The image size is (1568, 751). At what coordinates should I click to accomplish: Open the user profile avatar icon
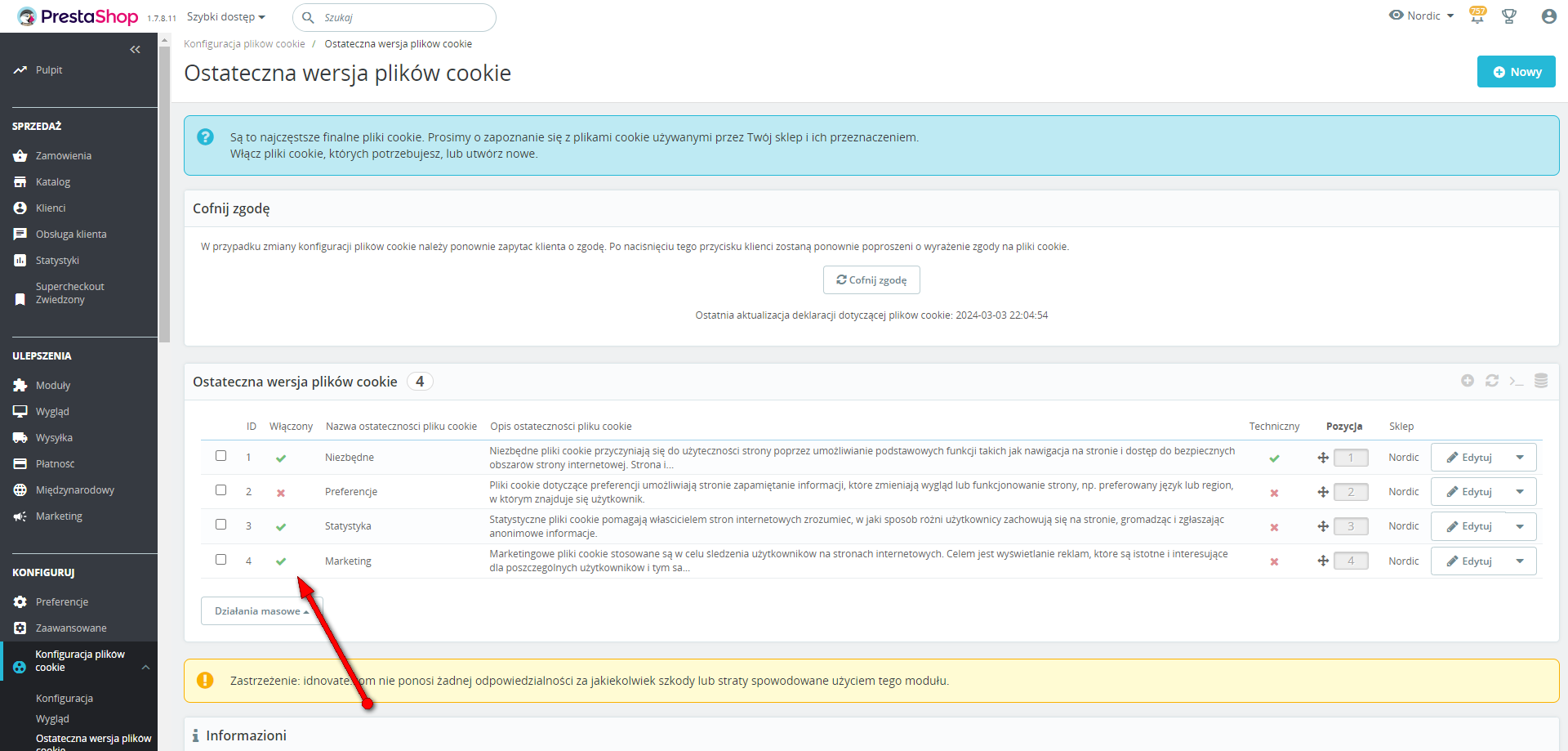click(1548, 16)
